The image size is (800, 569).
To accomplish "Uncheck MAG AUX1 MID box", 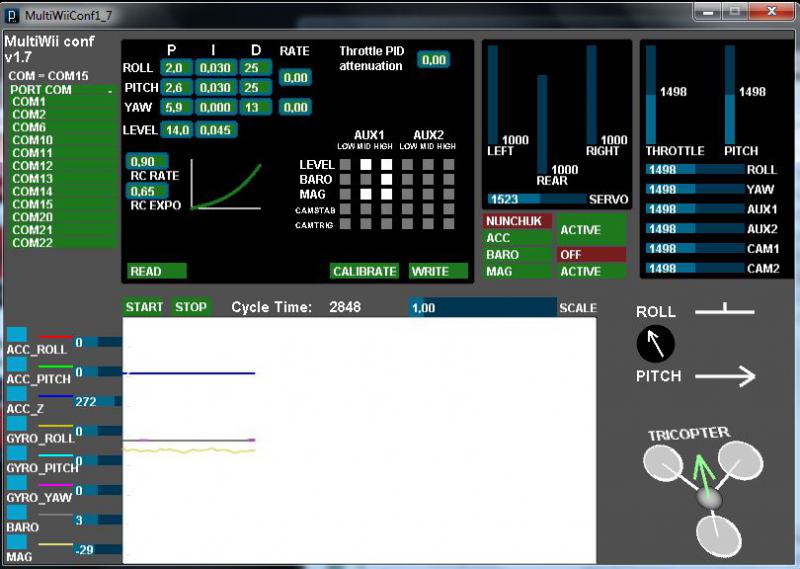I will coord(366,194).
